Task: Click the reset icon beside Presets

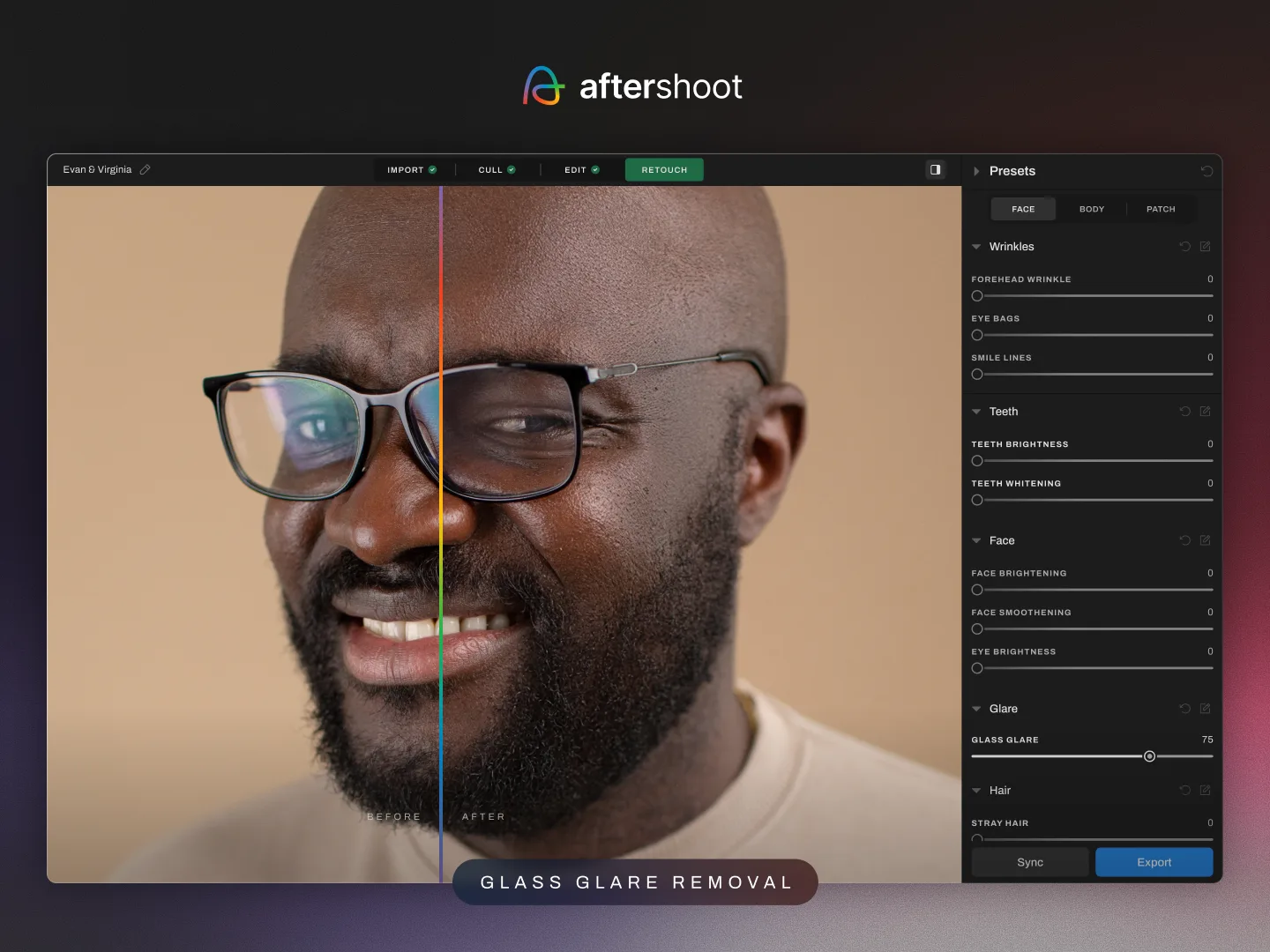Action: (x=1207, y=171)
